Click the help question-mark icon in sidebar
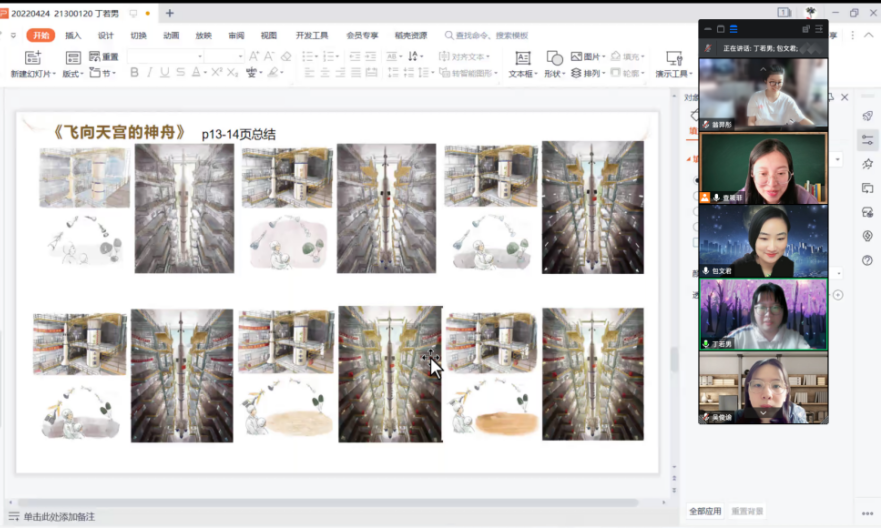Screen dimensions: 881x528 tap(868, 260)
